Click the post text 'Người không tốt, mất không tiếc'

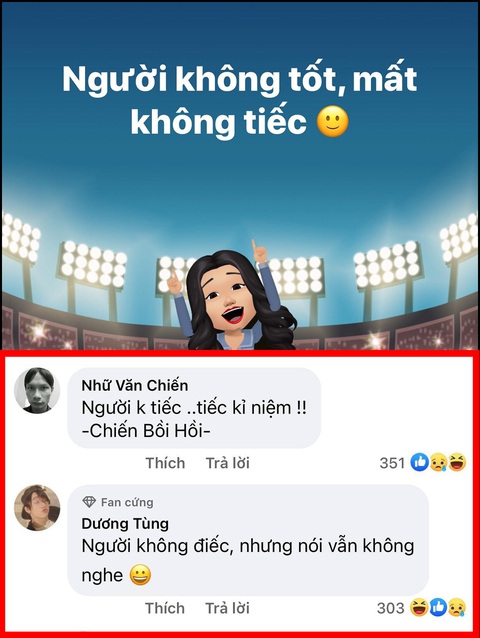tap(240, 100)
